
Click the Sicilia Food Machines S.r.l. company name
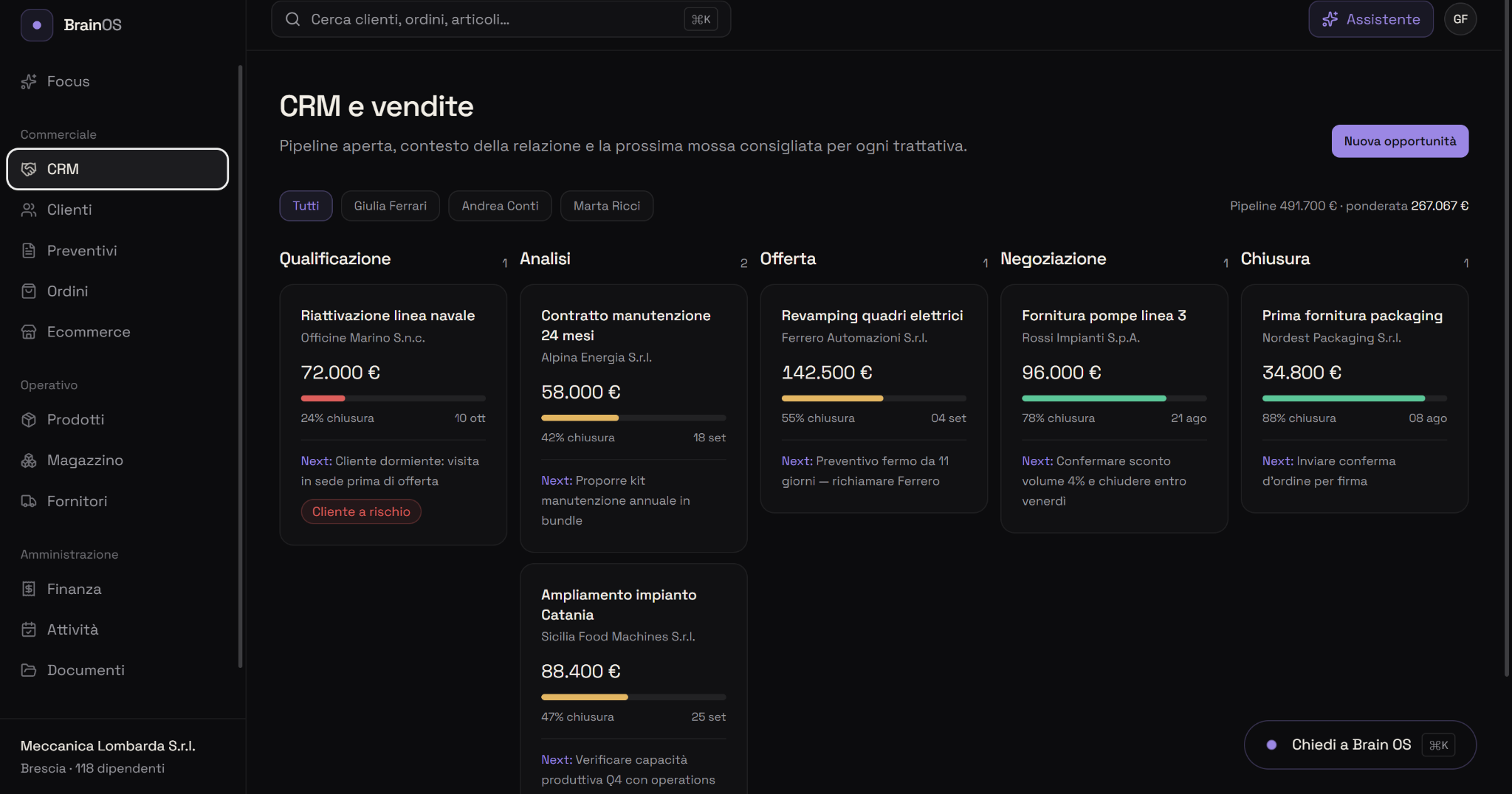coord(618,637)
